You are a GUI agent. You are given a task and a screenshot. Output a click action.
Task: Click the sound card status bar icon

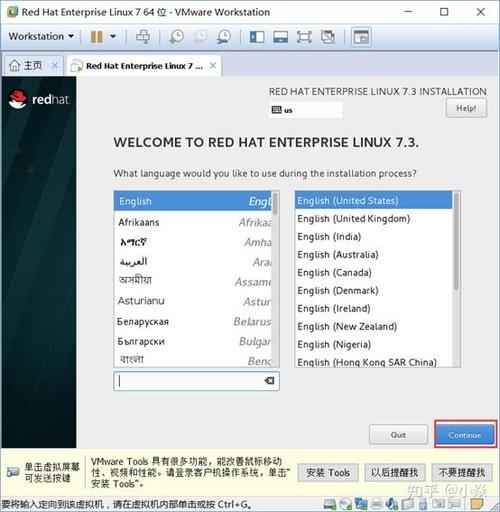392,504
